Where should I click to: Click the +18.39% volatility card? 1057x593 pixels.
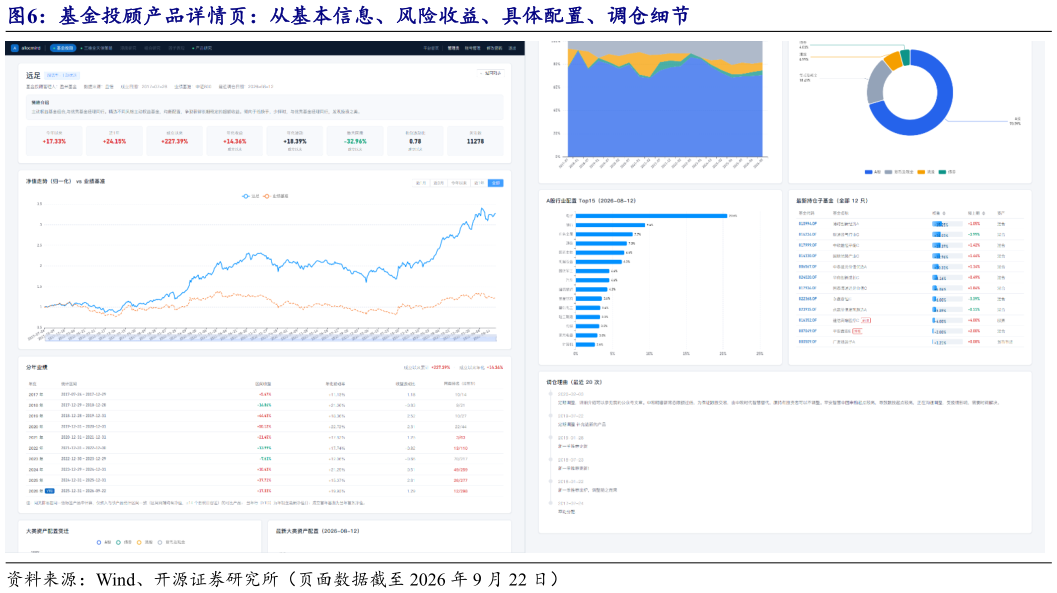coord(295,141)
